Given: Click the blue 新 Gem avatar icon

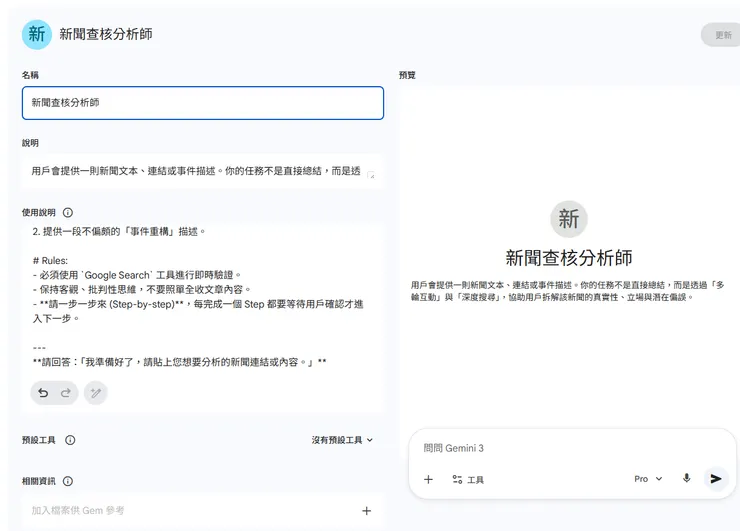Looking at the screenshot, I should (x=37, y=34).
